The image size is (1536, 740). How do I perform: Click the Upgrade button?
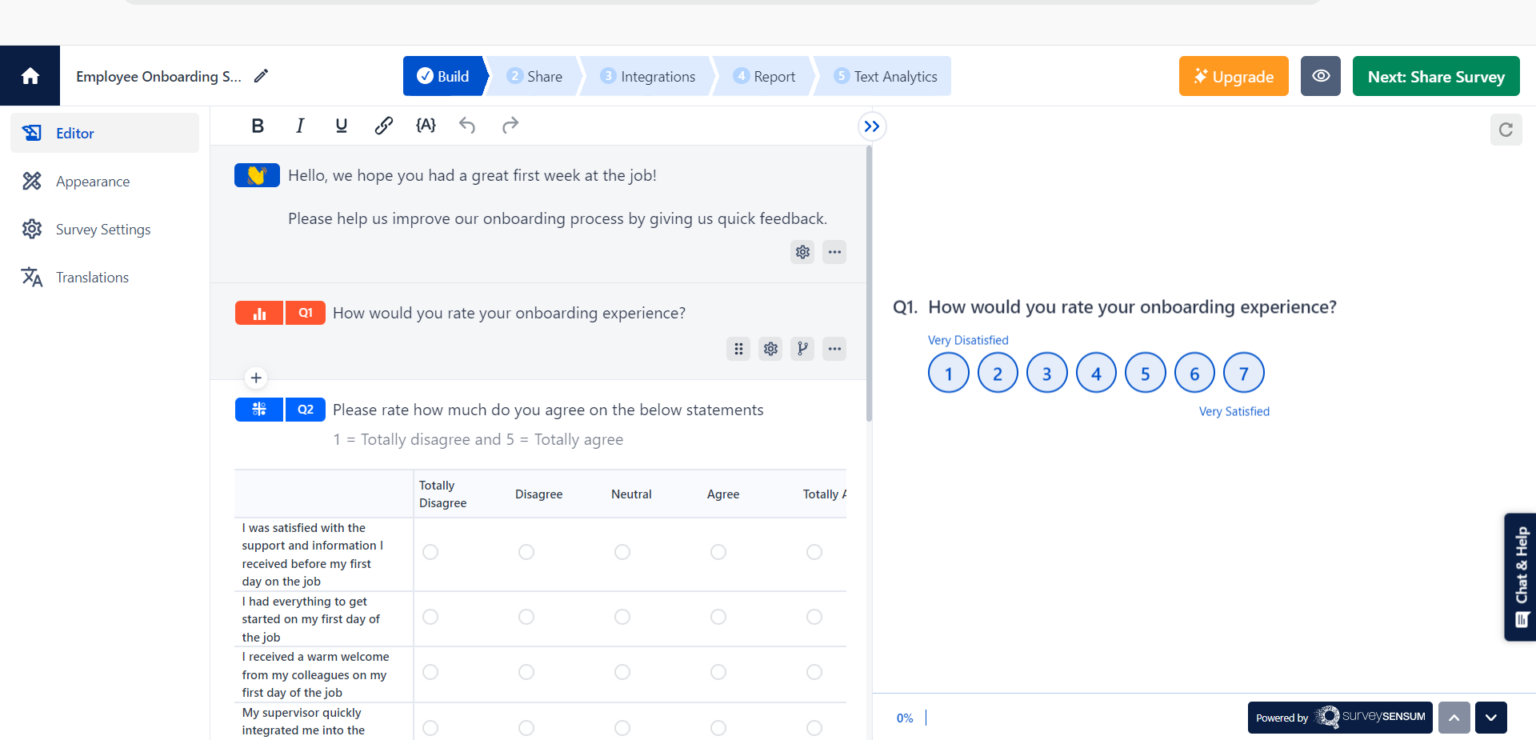click(x=1233, y=75)
